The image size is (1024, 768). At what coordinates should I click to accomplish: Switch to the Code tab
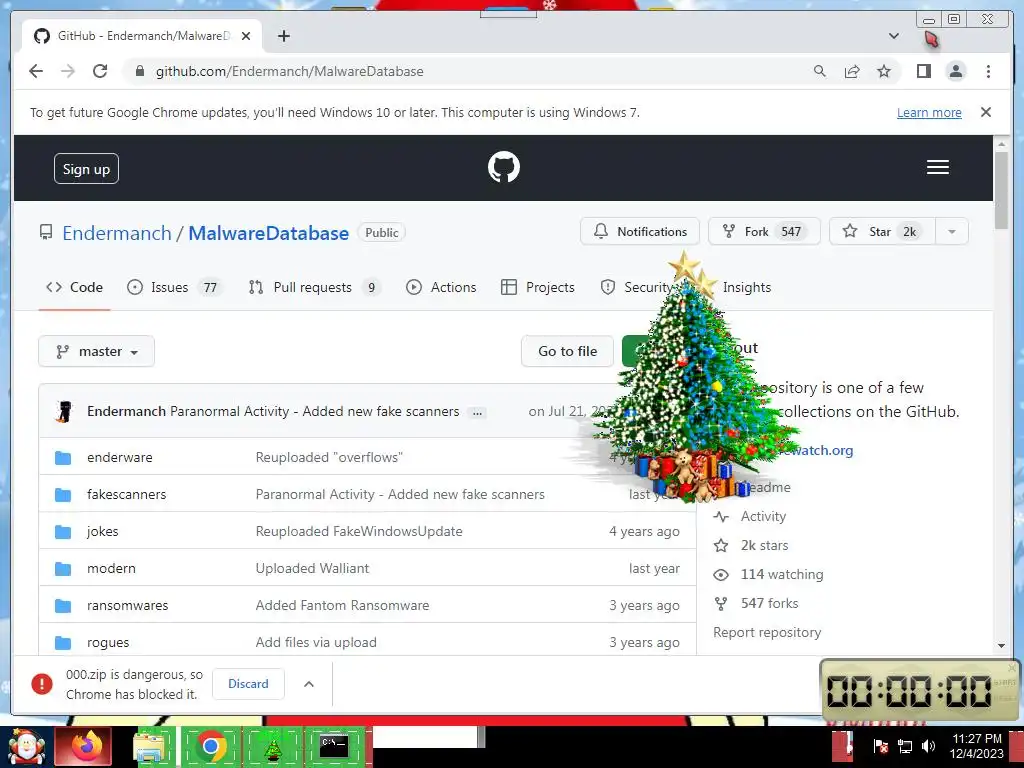point(74,287)
